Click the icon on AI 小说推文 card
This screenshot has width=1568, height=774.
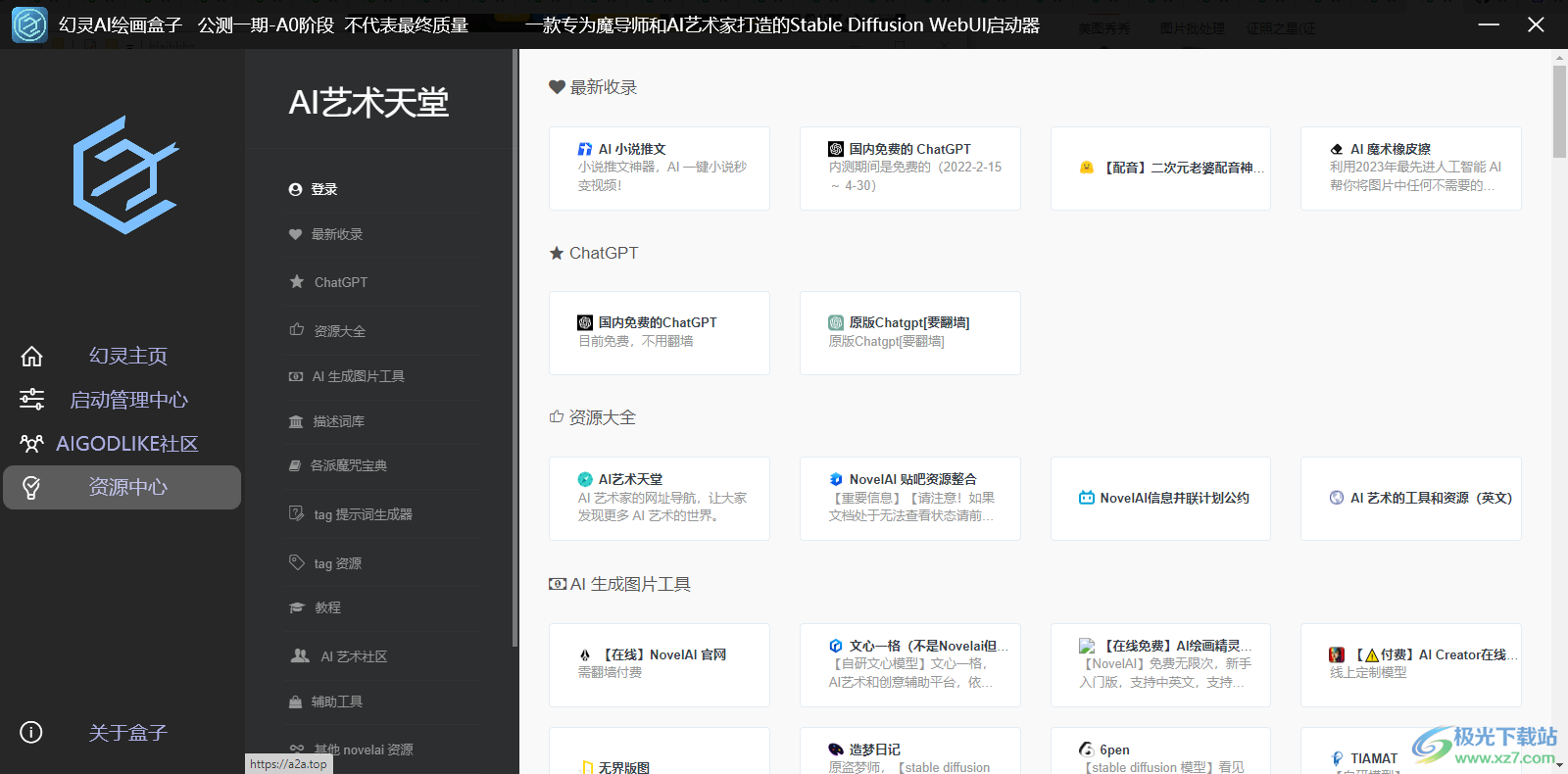tap(585, 149)
